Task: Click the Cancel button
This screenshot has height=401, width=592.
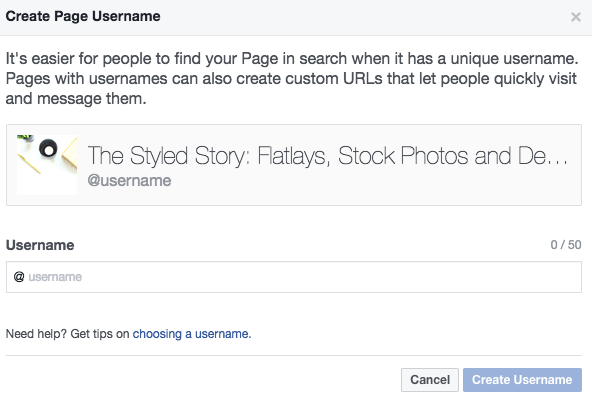Action: (x=430, y=379)
